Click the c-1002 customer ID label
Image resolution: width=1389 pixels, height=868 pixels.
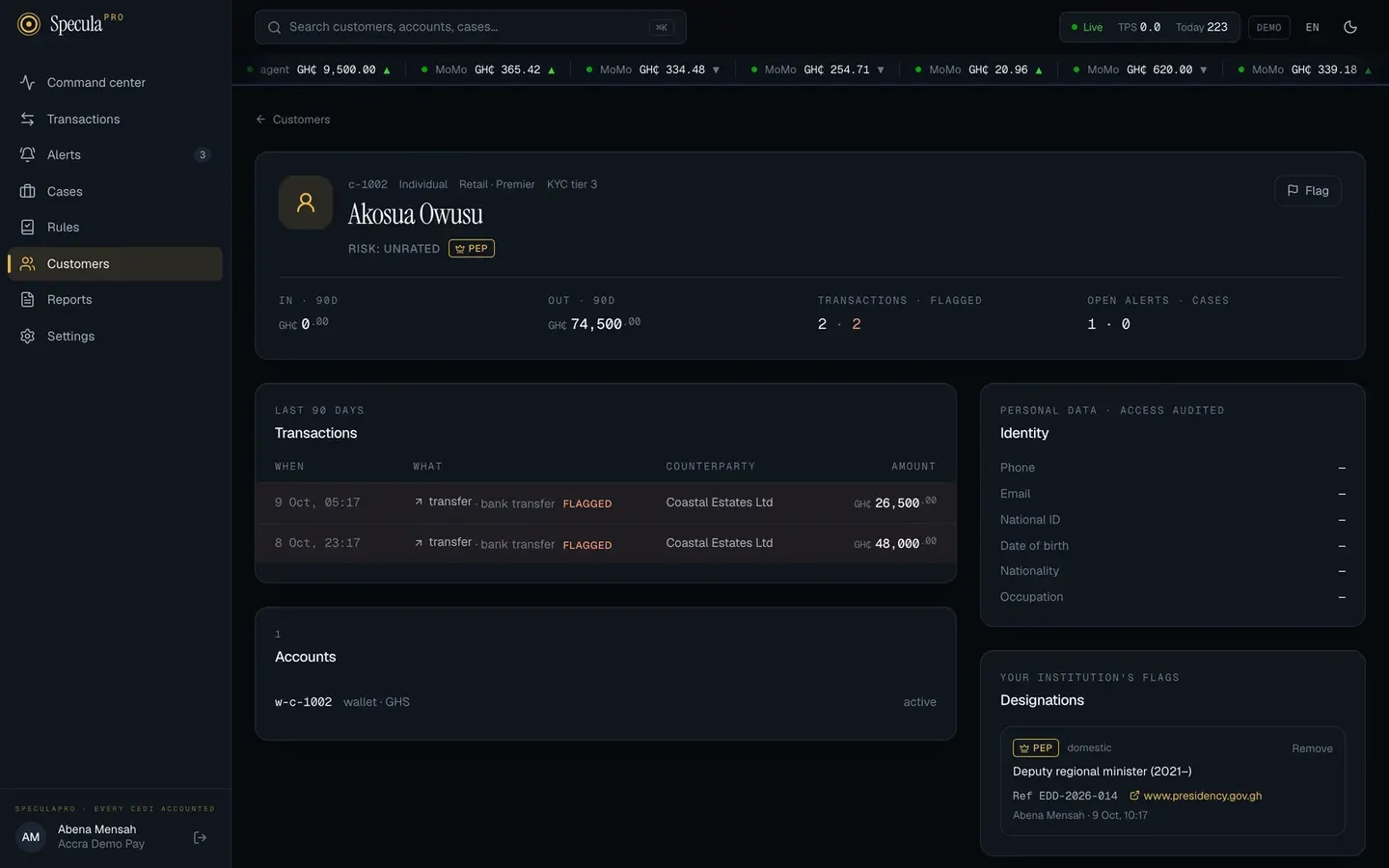pyautogui.click(x=368, y=185)
